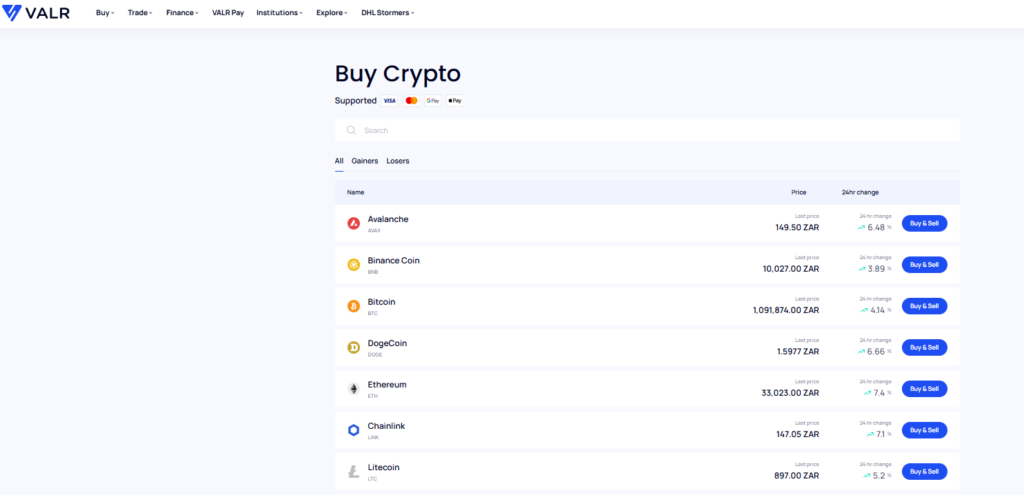Go to VALR Pay page

pos(228,13)
